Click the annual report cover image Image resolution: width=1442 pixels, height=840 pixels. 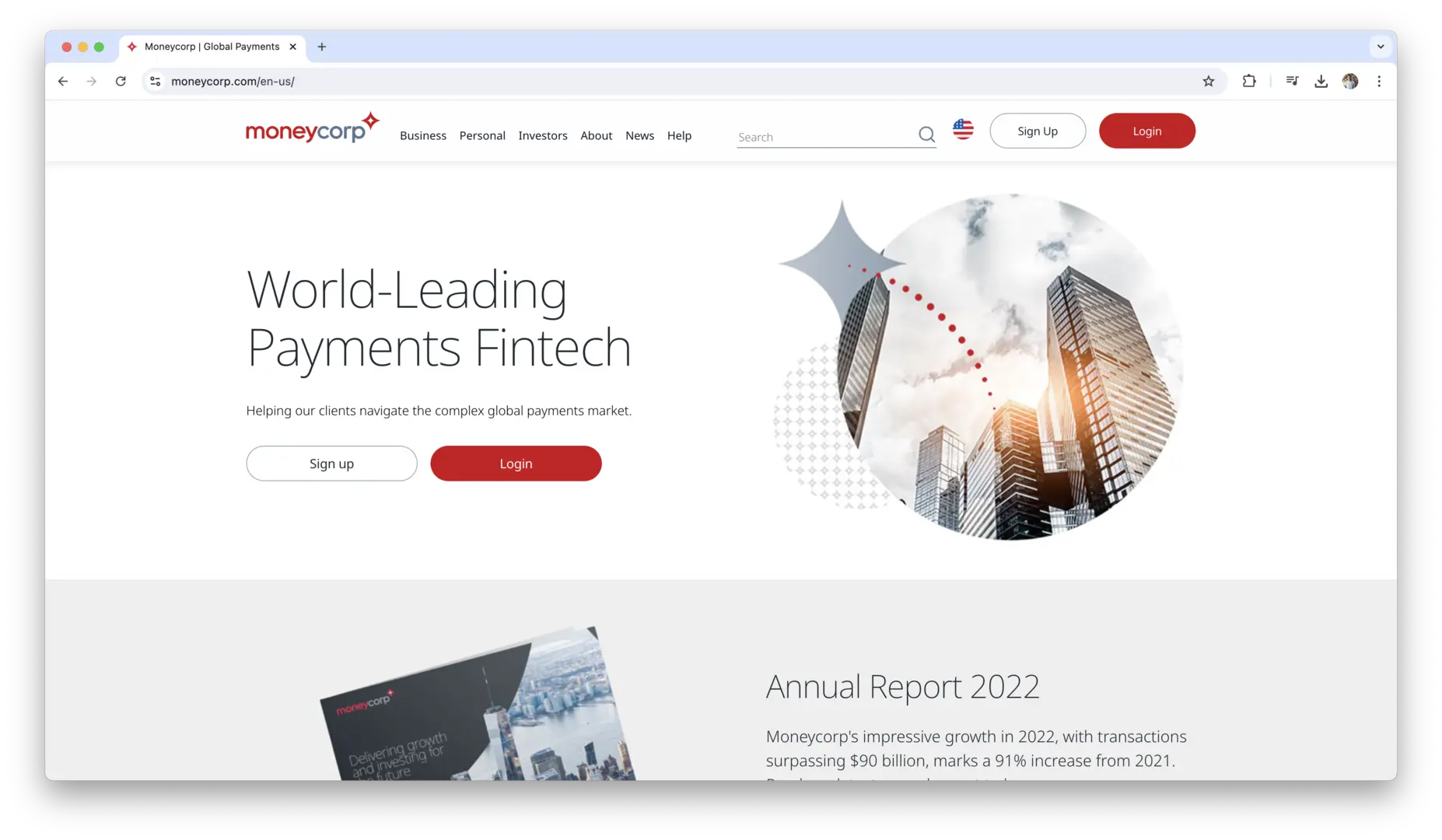tap(478, 704)
